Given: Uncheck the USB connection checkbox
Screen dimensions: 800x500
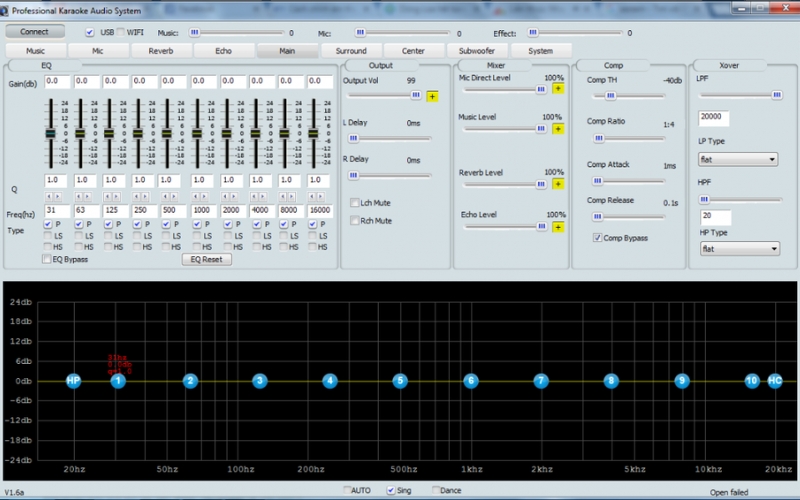Looking at the screenshot, I should click(90, 32).
